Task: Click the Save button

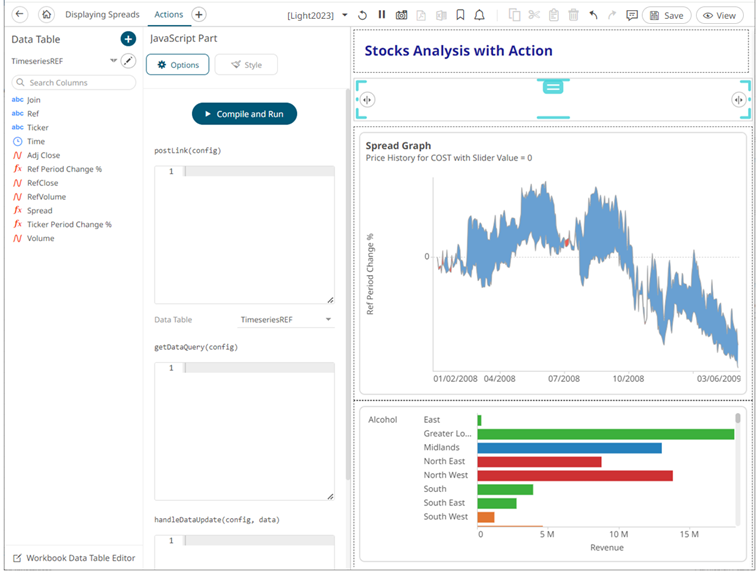Action: tap(666, 15)
